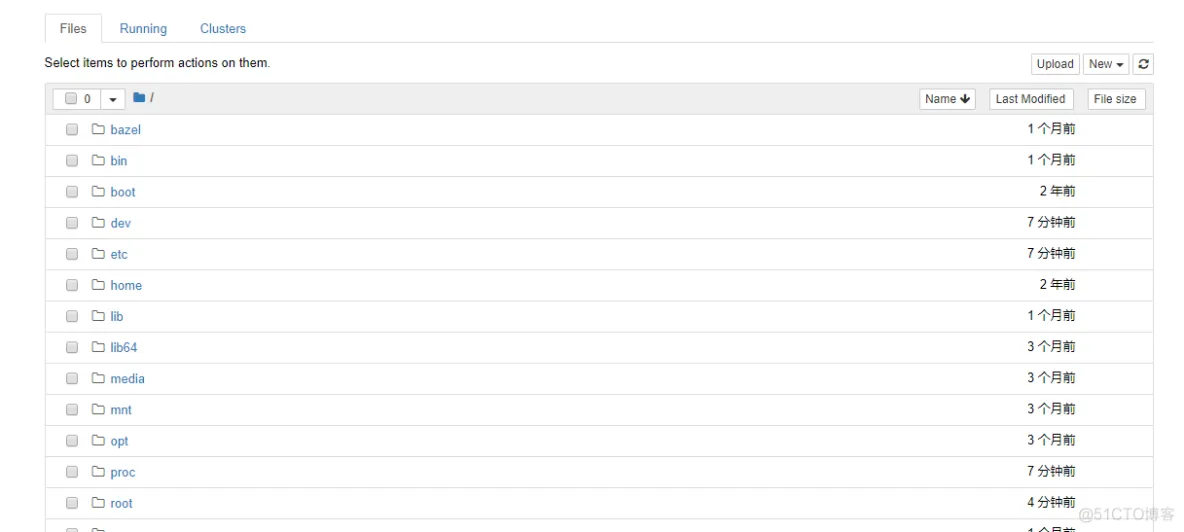Click the folder icon beside boot
Screen dimensions: 1184x532
98,191
